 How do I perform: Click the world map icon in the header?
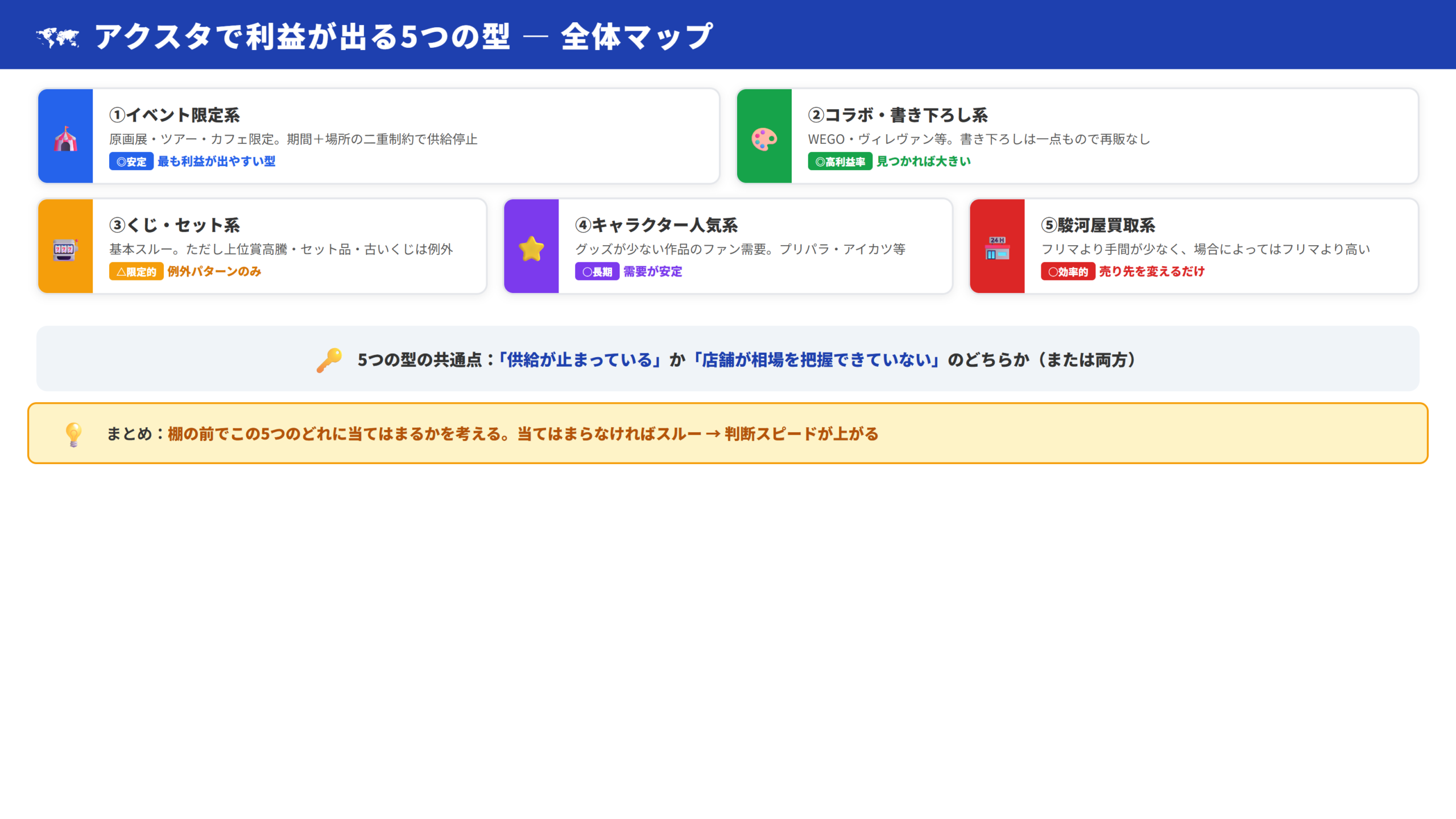(x=57, y=36)
